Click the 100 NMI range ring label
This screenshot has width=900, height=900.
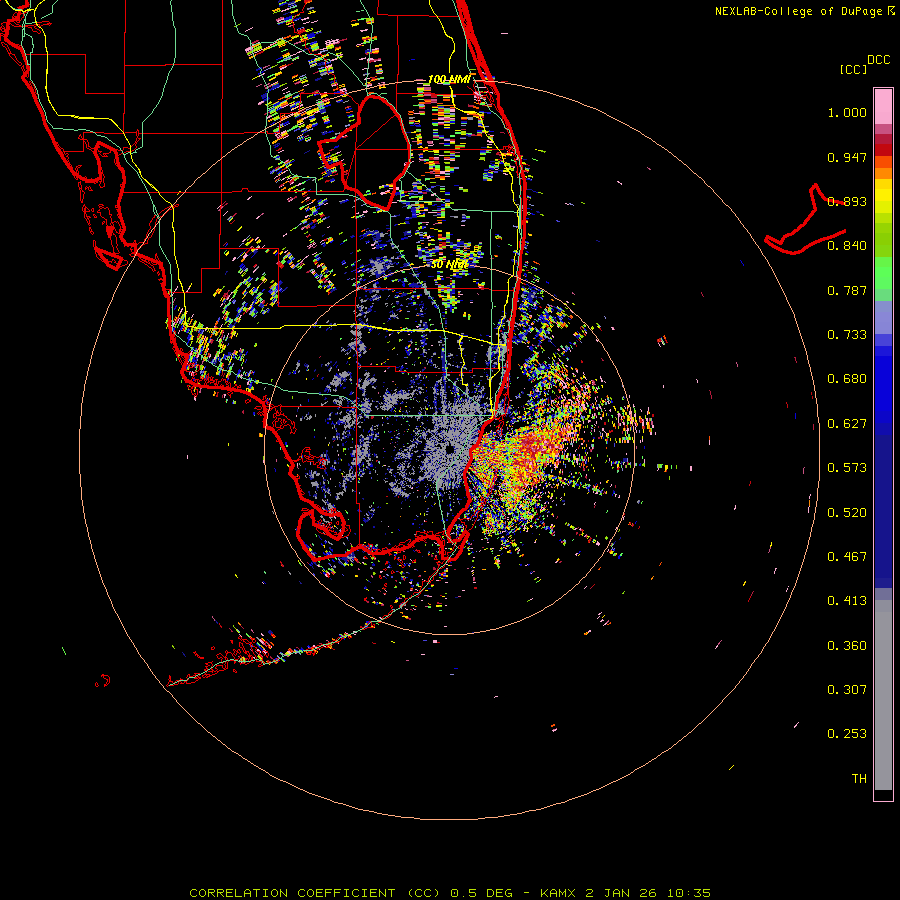click(x=449, y=79)
